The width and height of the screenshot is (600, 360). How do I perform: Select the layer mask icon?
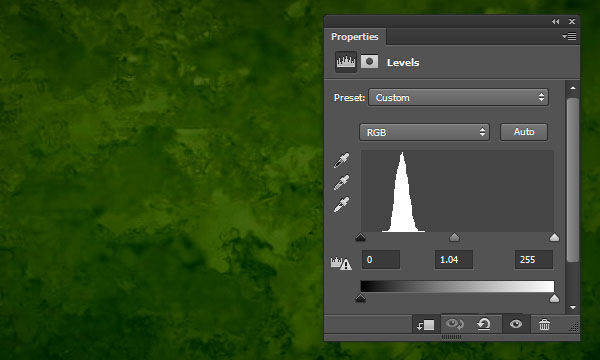click(369, 62)
